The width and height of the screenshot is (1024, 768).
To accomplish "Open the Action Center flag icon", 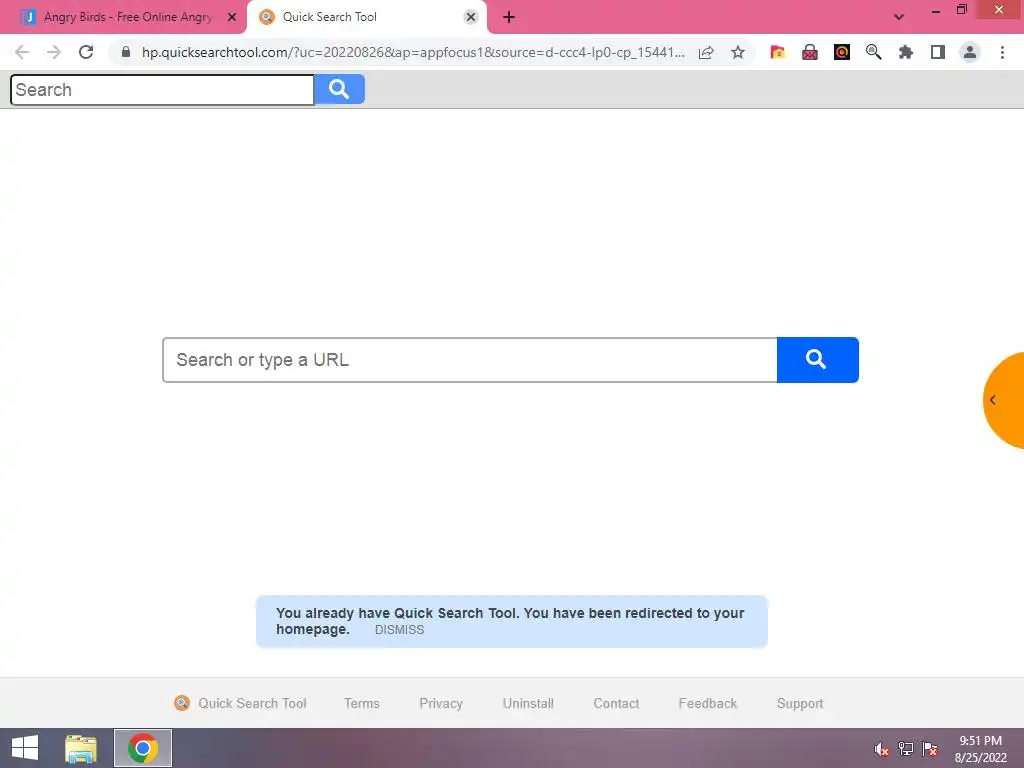I will (x=930, y=749).
